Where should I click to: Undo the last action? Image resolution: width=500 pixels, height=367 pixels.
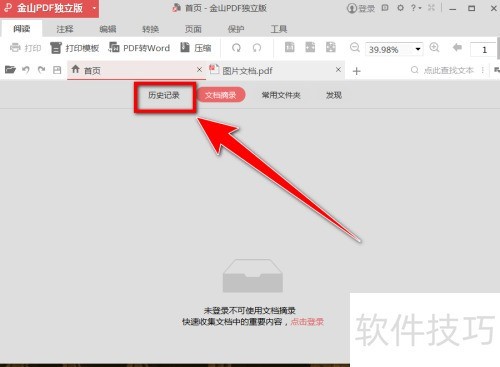[26, 70]
